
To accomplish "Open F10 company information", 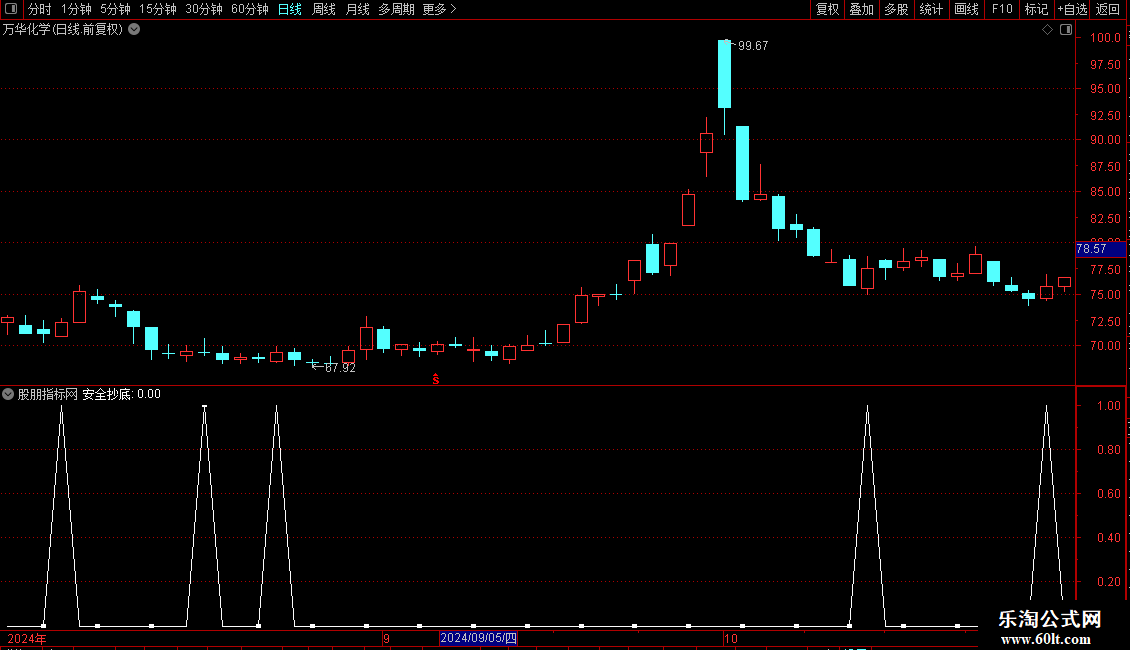I will click(1002, 9).
